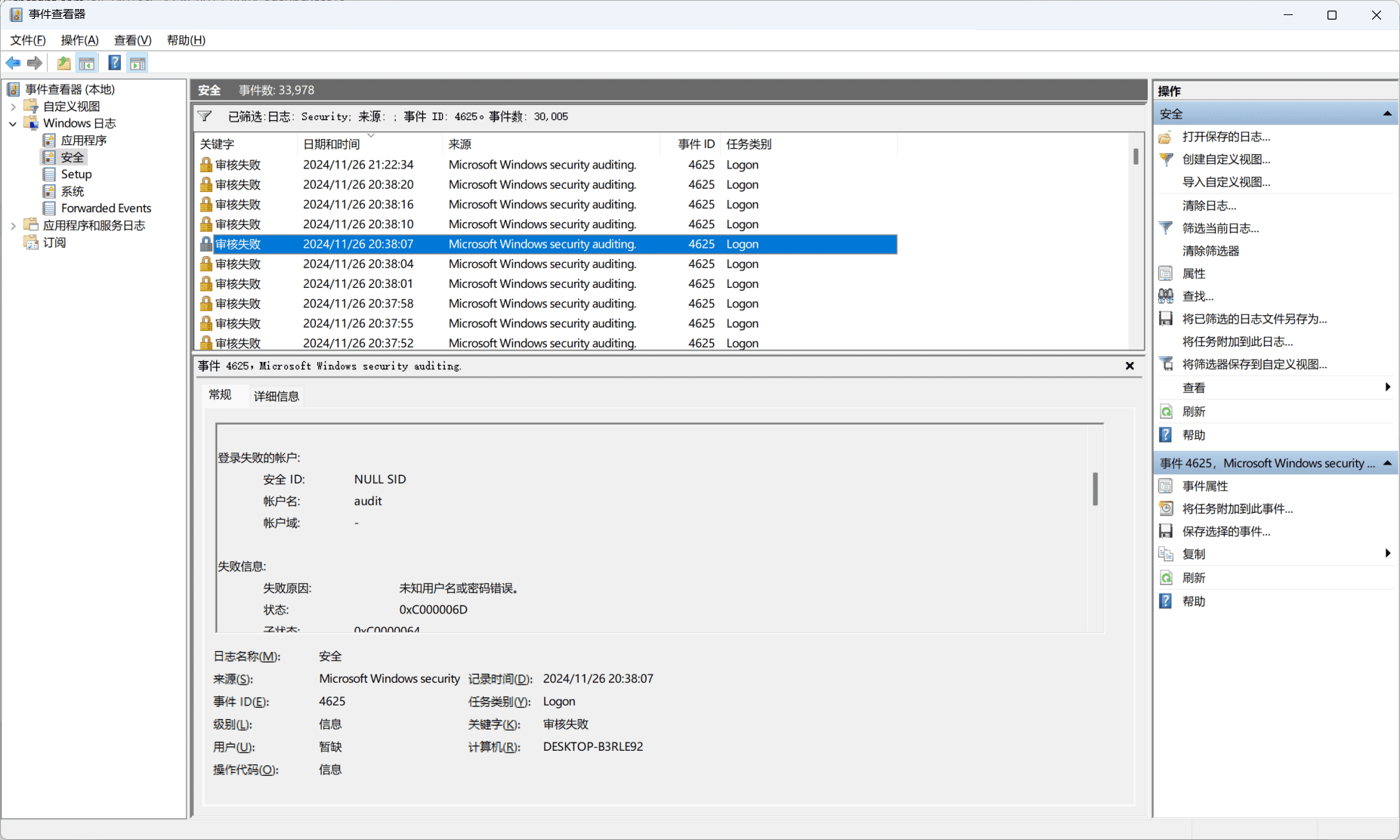The width and height of the screenshot is (1400, 840).
Task: Click the Back arrow toolbar icon
Action: (13, 63)
